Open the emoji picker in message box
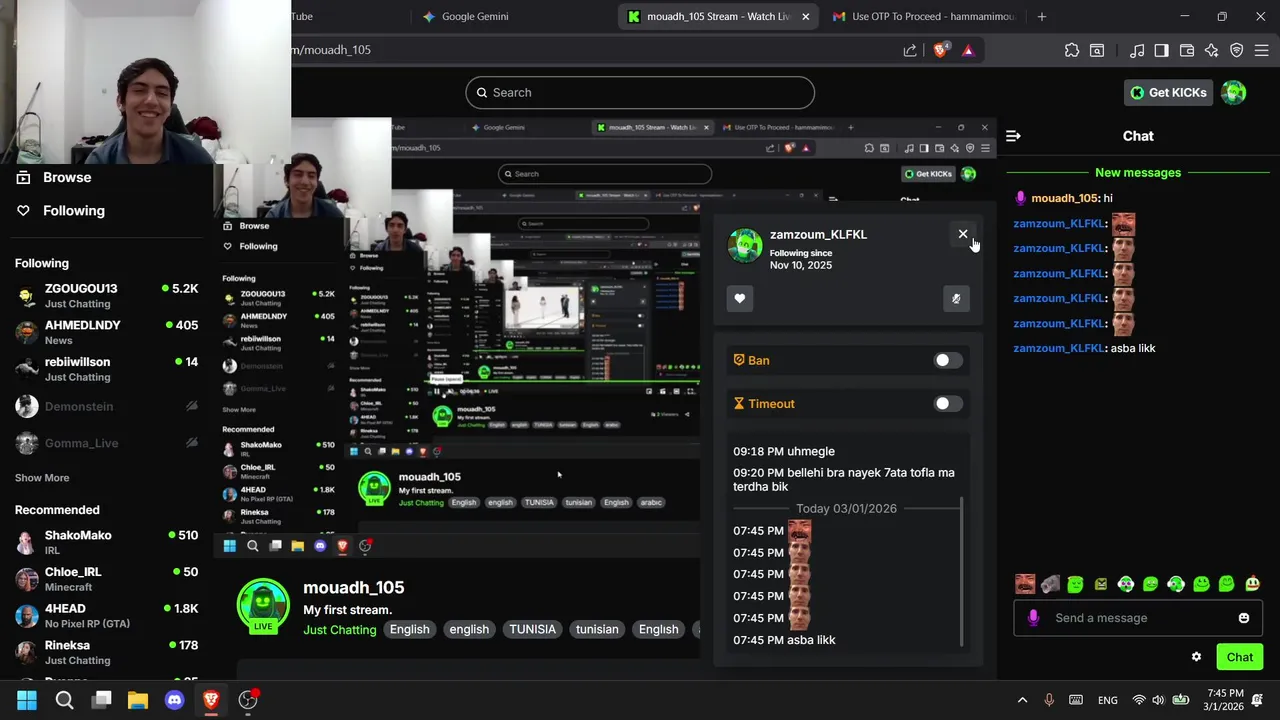The width and height of the screenshot is (1280, 720). pyautogui.click(x=1244, y=618)
